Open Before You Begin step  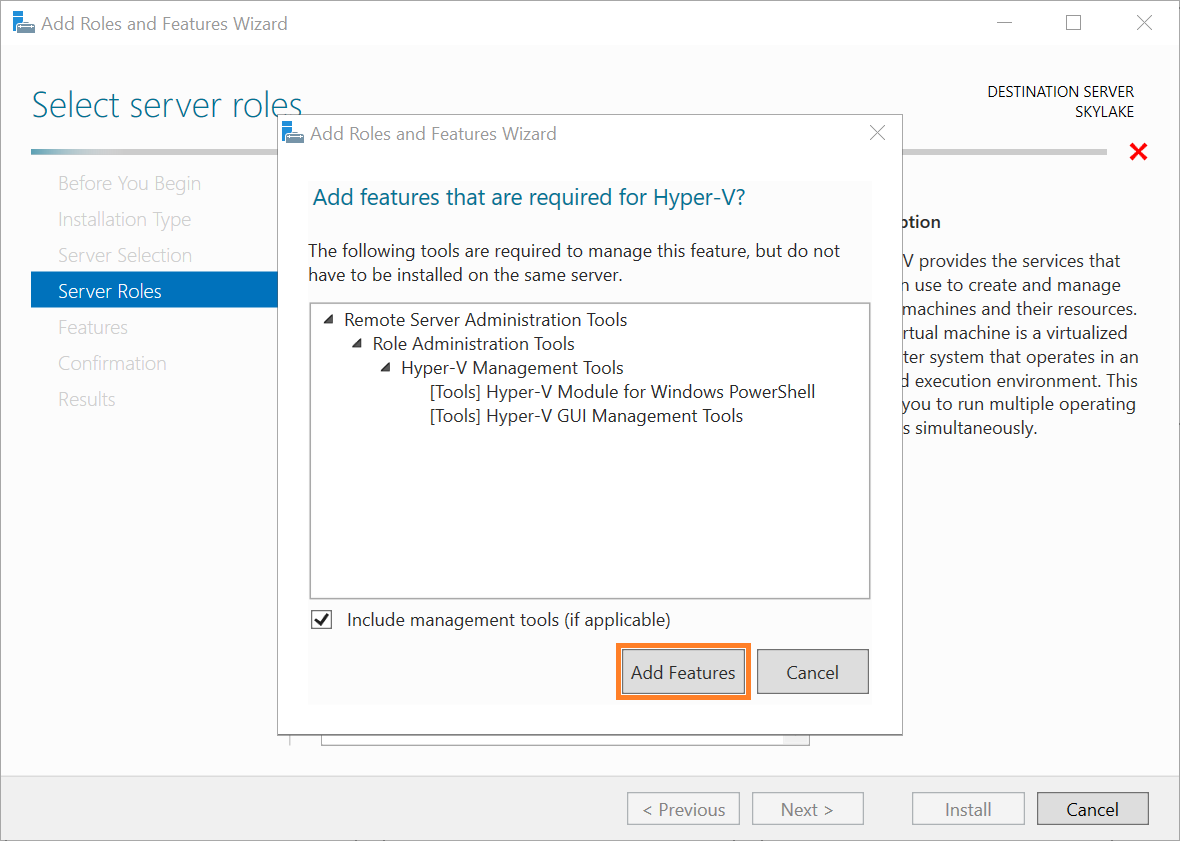(129, 184)
